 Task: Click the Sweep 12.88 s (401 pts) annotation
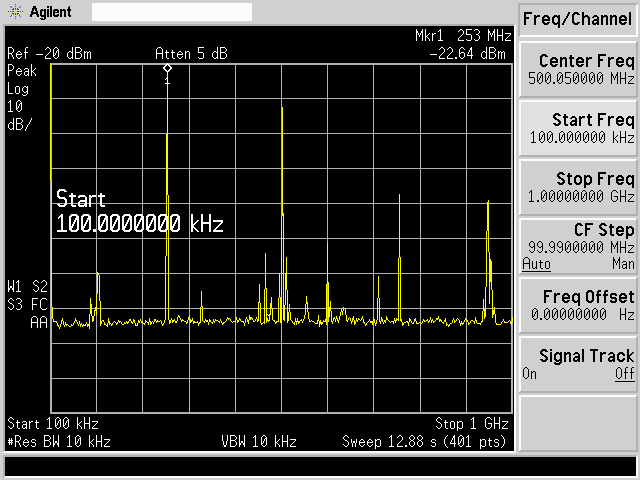[x=424, y=442]
